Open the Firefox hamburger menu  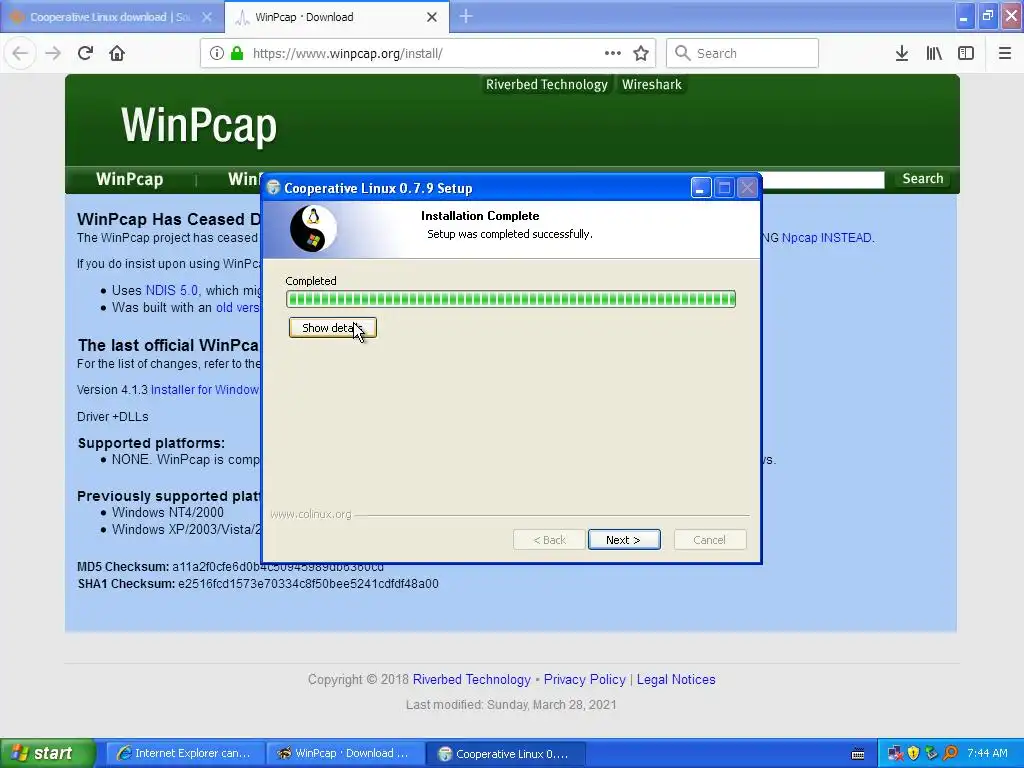1005,53
